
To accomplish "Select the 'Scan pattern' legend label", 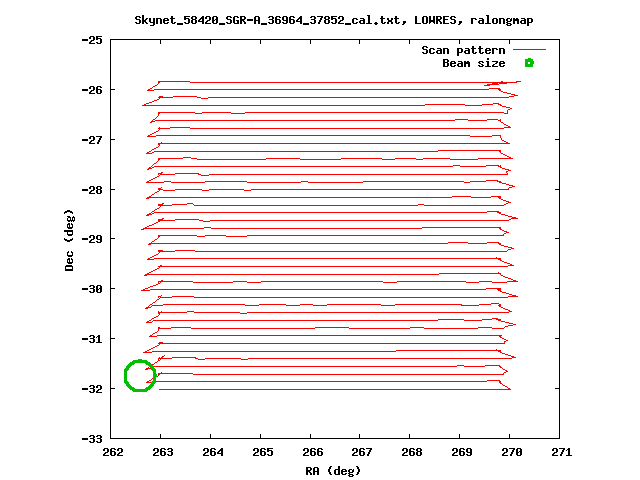I will point(463,50).
